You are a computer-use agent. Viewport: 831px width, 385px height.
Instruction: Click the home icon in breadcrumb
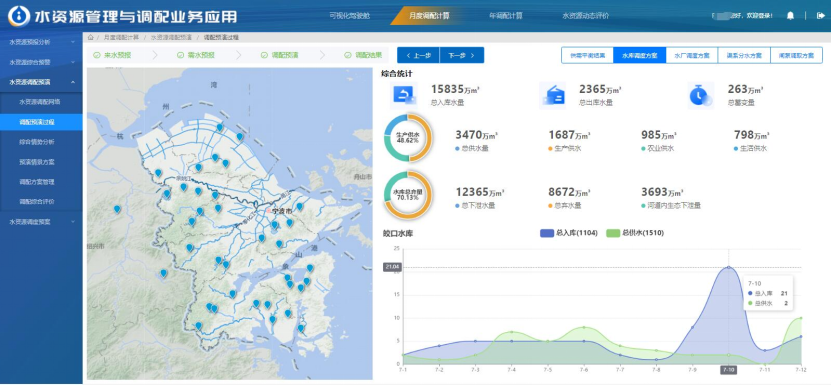coord(91,38)
